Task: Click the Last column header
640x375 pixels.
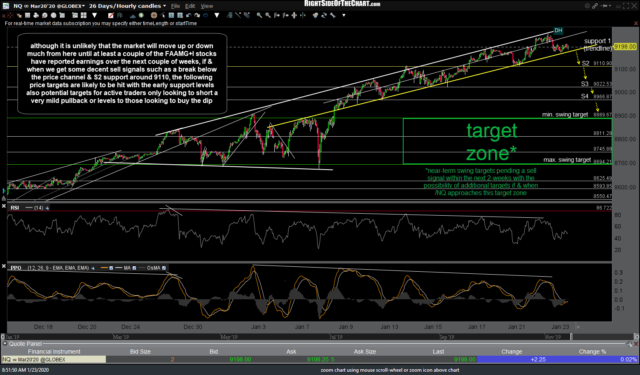Action: coord(438,351)
